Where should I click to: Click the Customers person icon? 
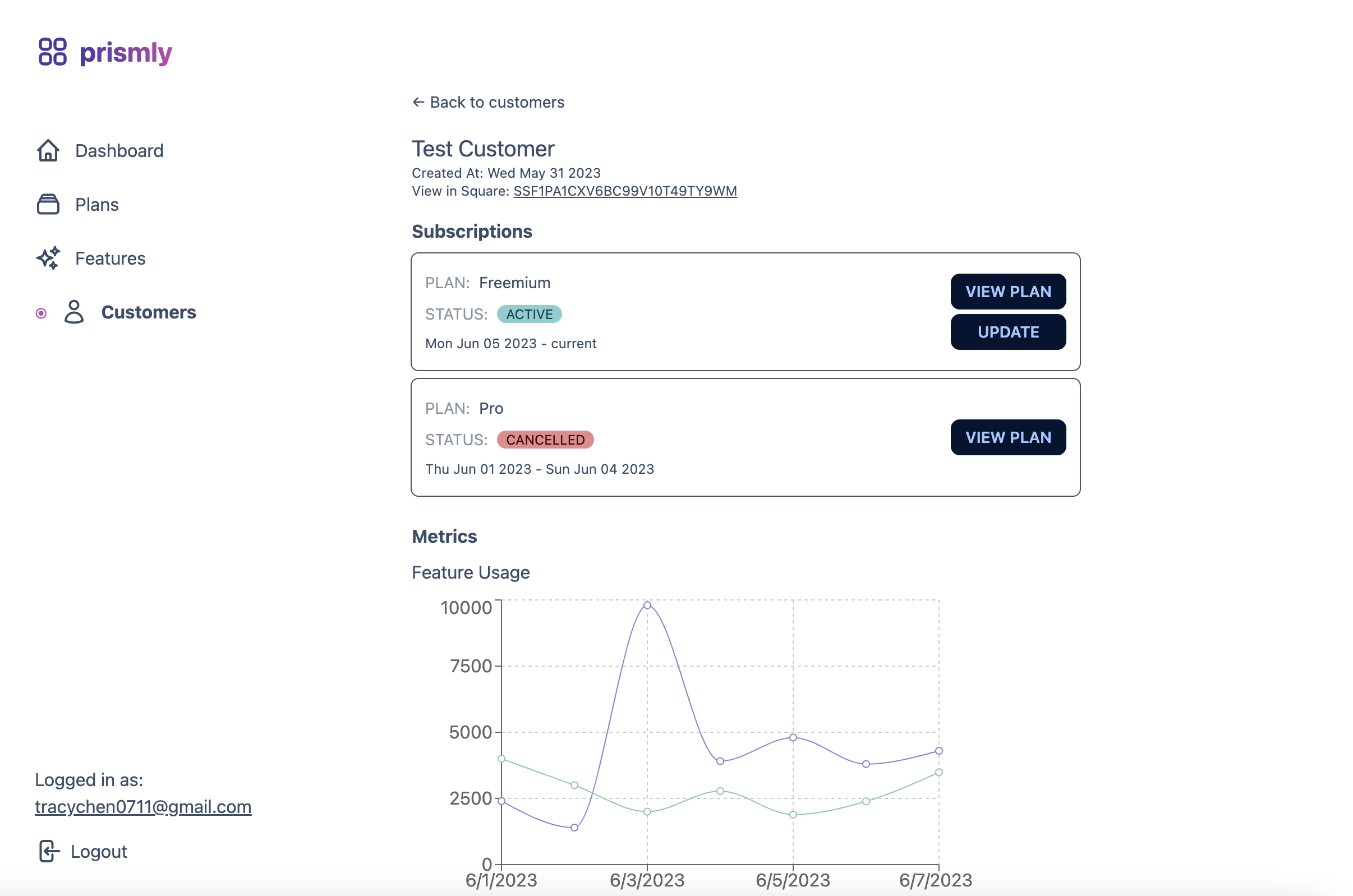click(x=73, y=312)
